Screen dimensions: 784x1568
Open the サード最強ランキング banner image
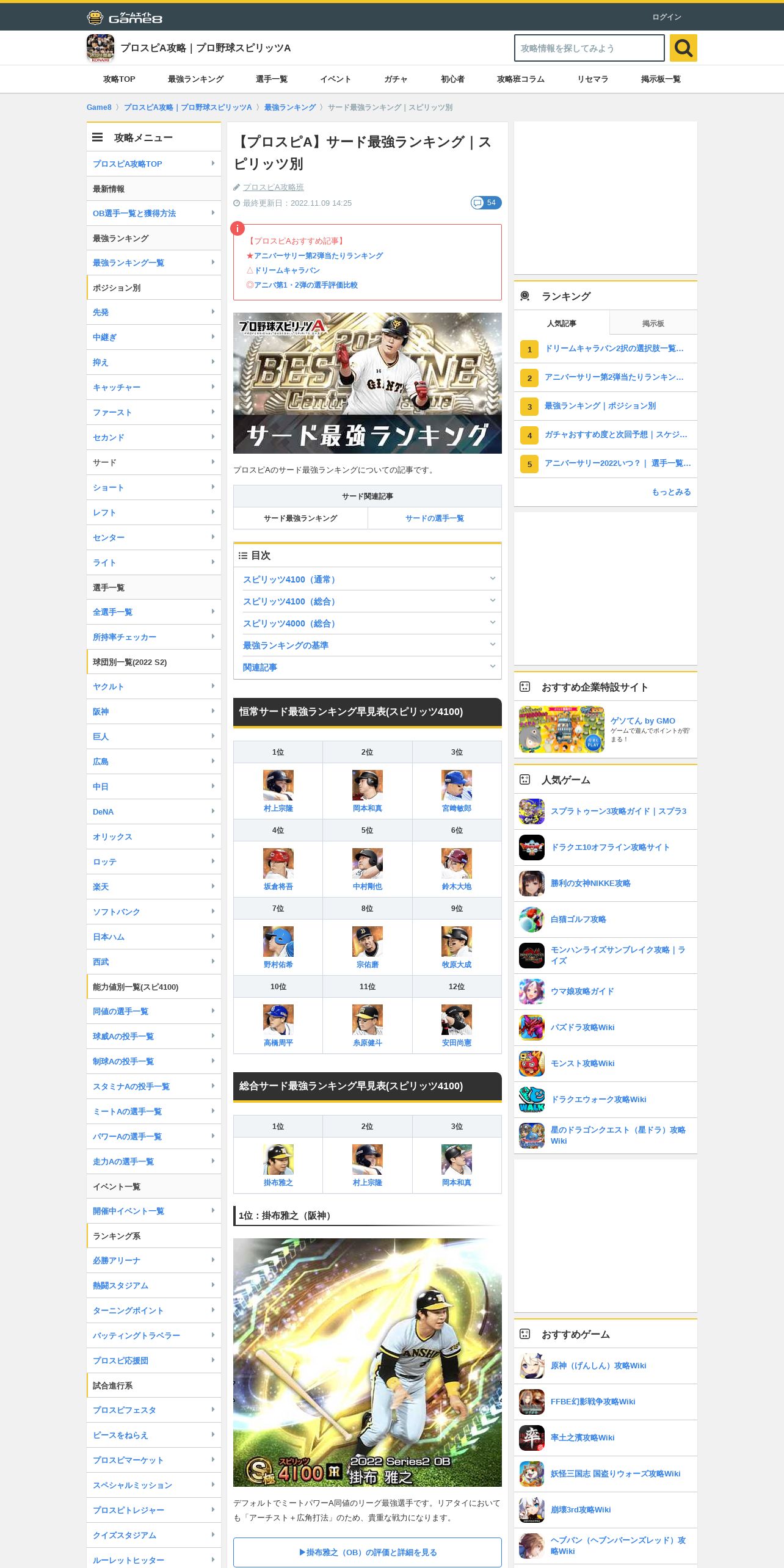coord(368,383)
